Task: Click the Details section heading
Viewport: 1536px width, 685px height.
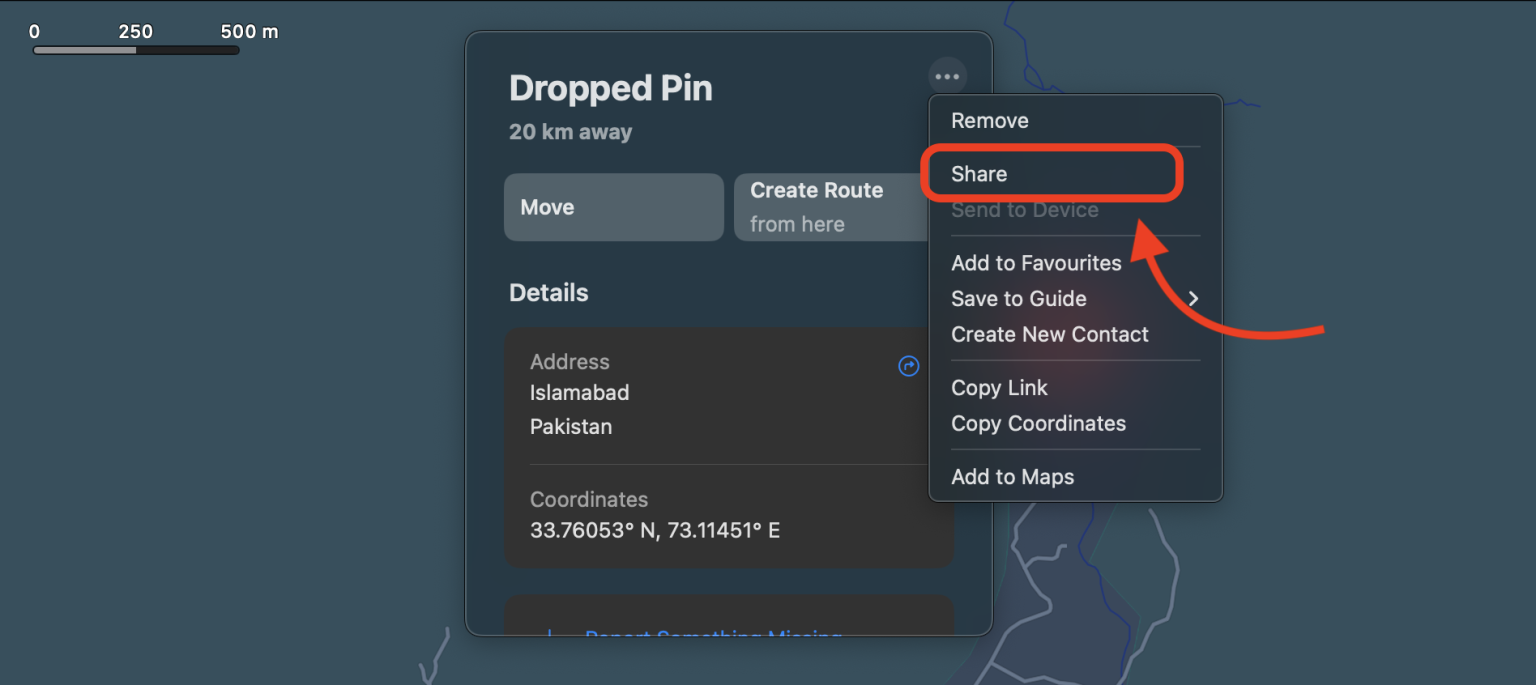Action: click(x=549, y=292)
